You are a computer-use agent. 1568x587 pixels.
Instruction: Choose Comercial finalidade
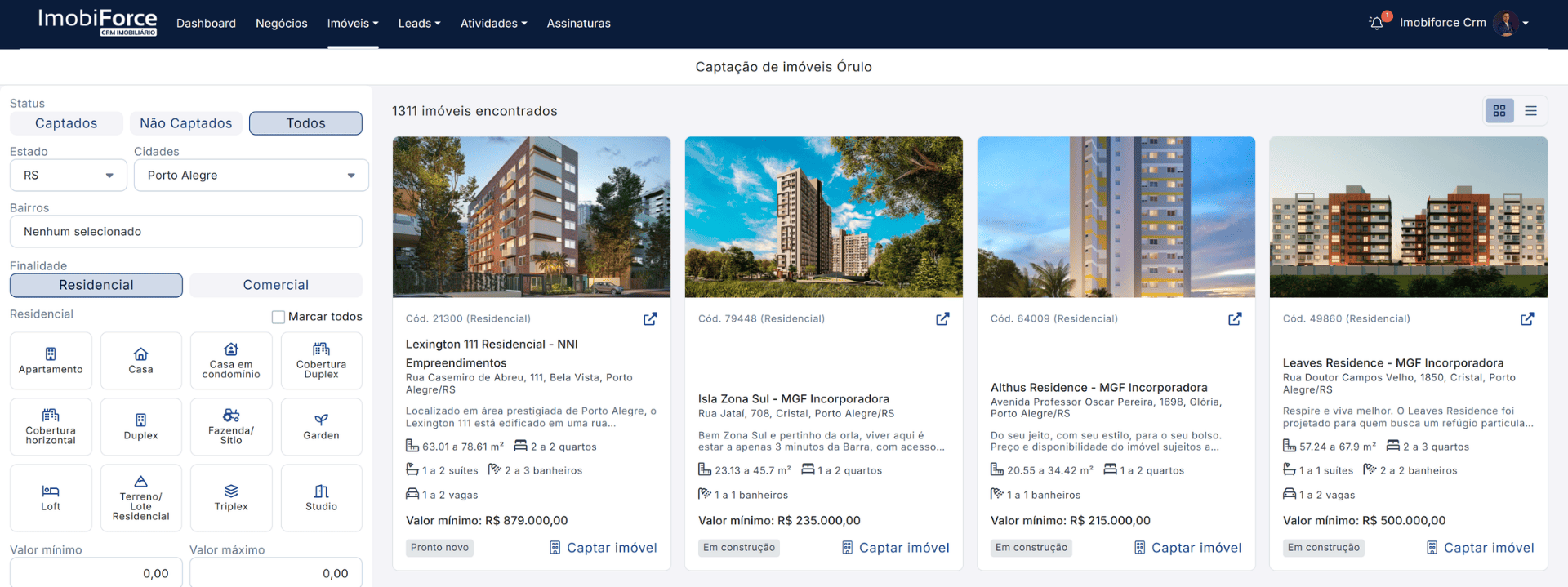tap(276, 285)
